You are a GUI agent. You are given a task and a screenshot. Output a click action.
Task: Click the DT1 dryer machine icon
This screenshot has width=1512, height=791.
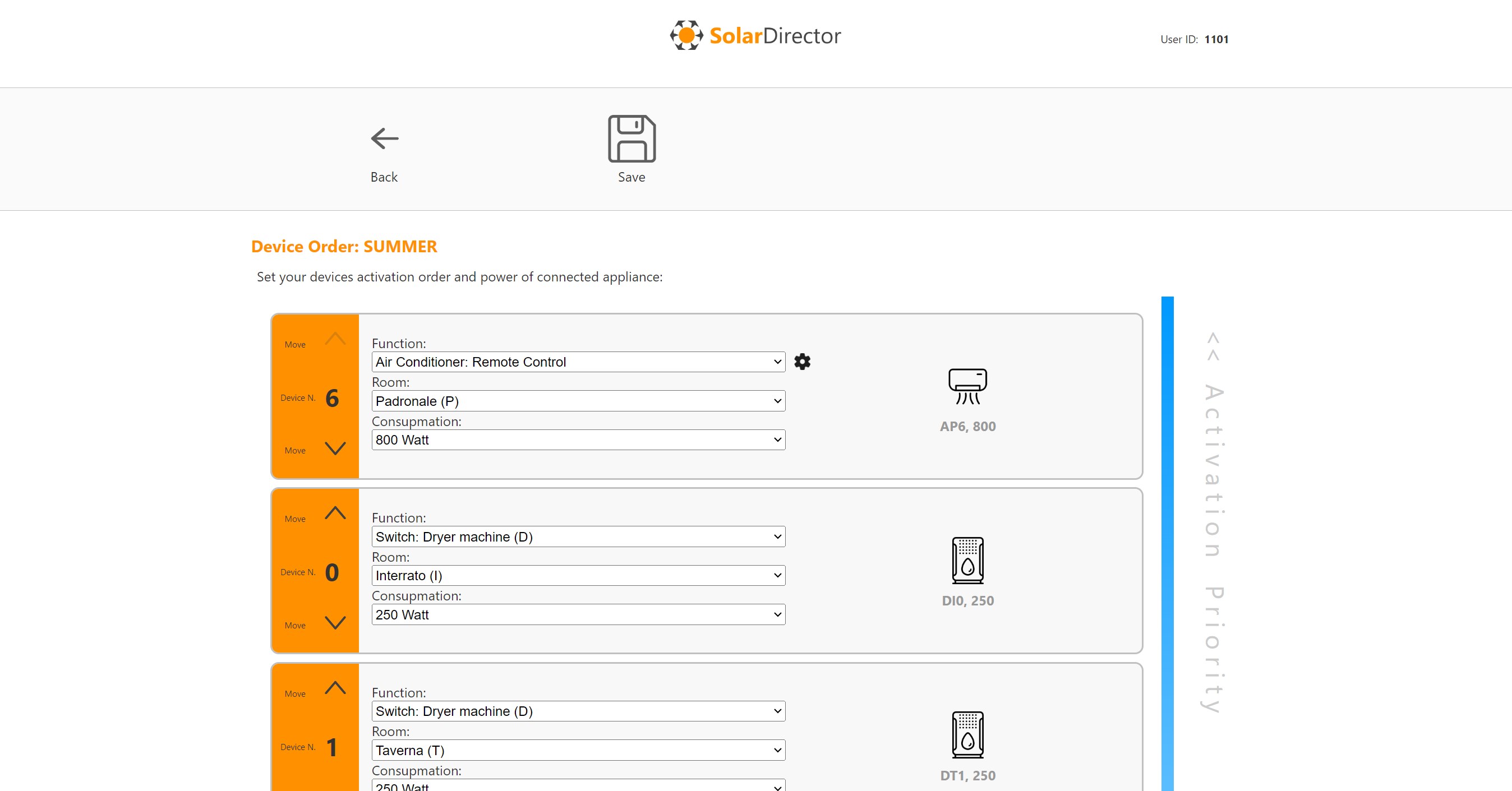click(x=967, y=735)
